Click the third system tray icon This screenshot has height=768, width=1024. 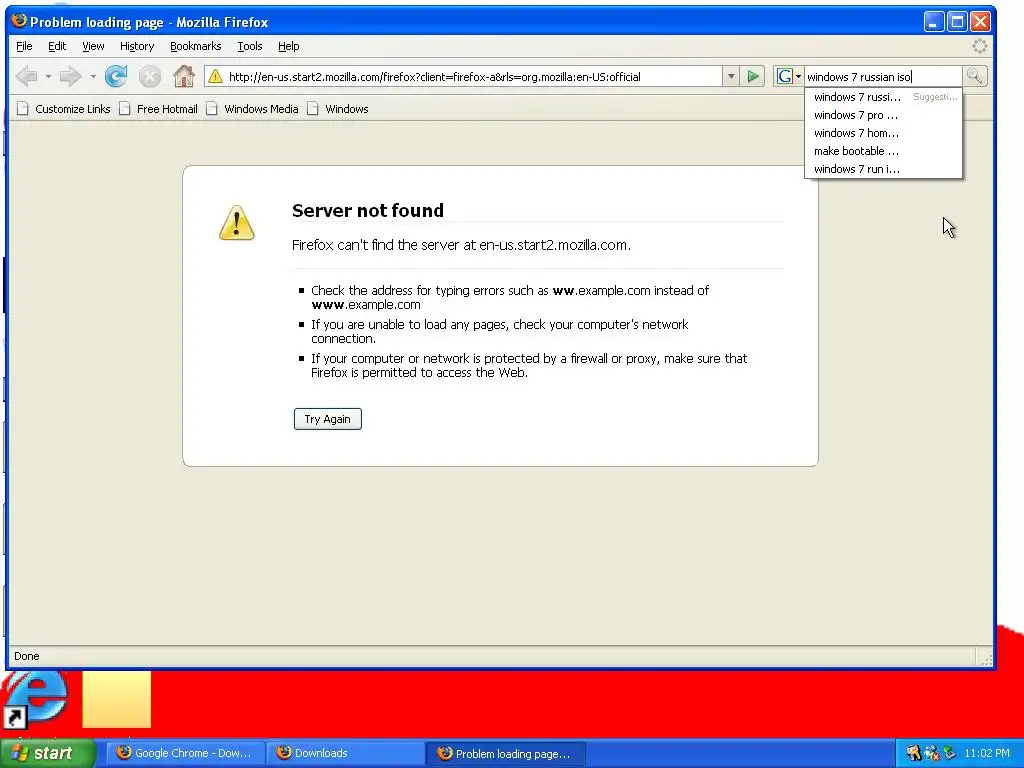[949, 753]
